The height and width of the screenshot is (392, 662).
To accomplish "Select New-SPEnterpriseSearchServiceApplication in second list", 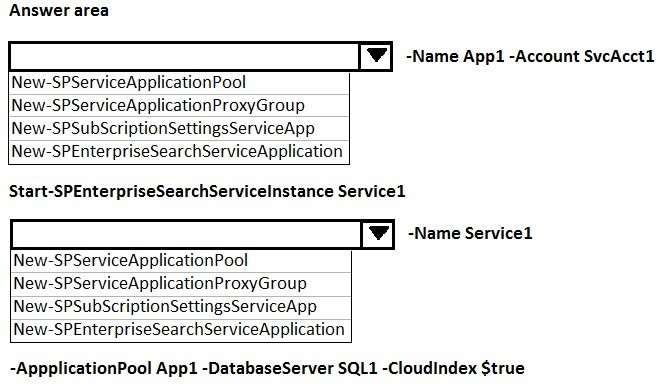I will pyautogui.click(x=181, y=330).
